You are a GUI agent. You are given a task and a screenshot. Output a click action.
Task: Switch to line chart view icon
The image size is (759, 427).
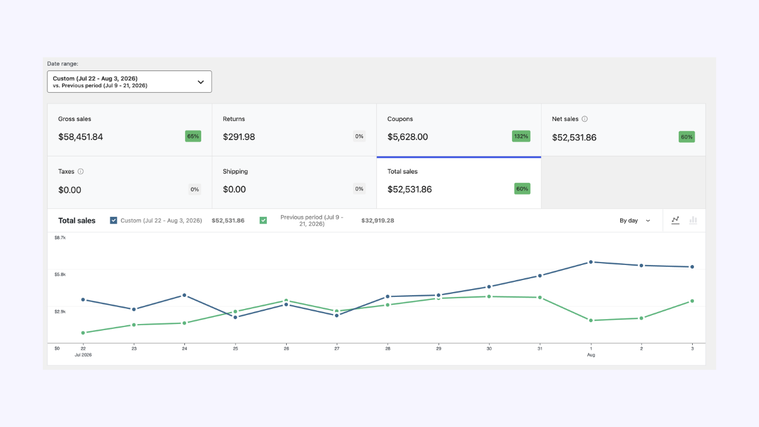click(x=675, y=220)
